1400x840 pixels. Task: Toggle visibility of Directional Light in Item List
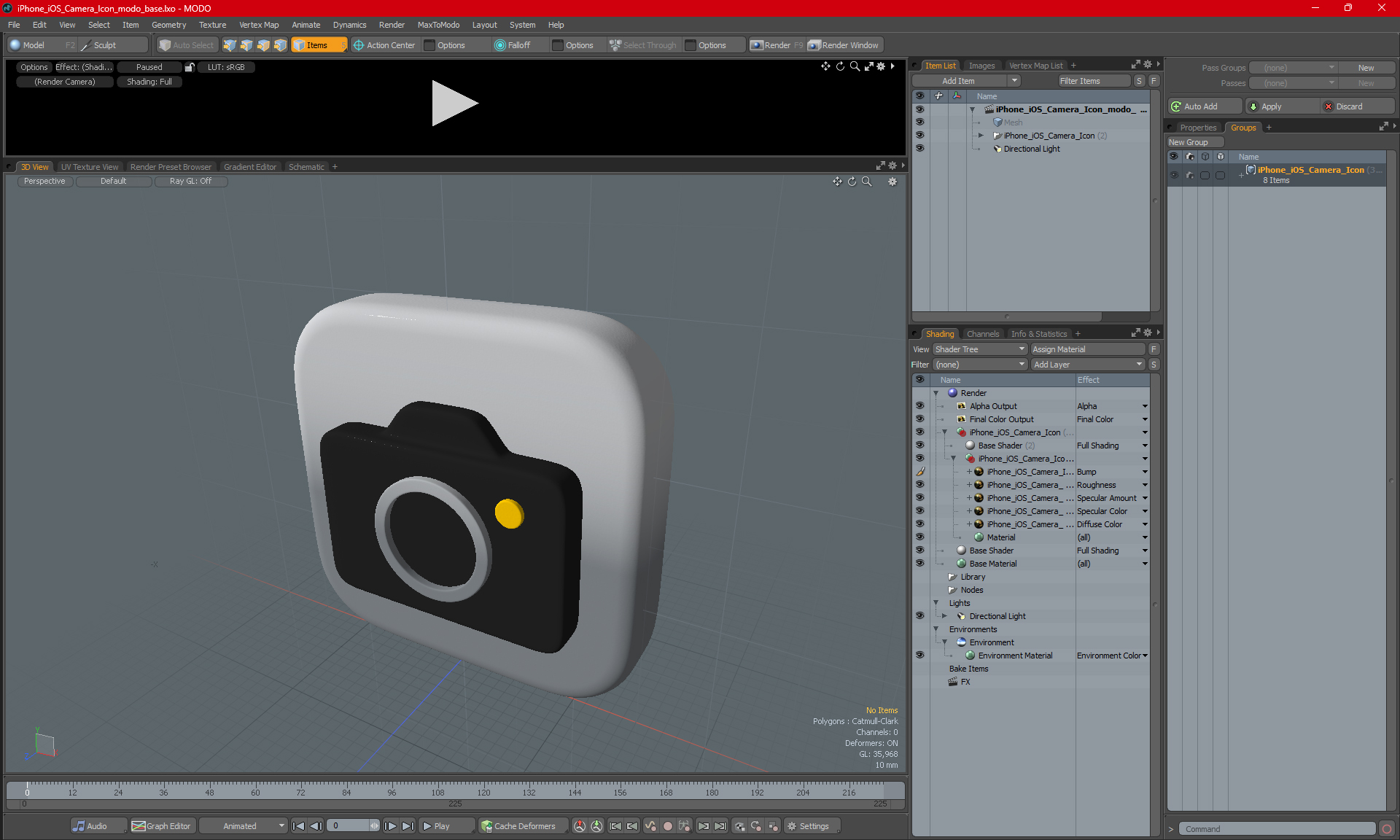click(x=919, y=149)
